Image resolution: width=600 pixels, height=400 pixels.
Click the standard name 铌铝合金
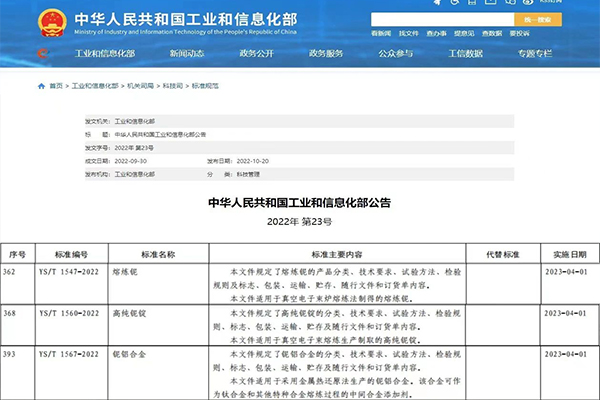129,354
